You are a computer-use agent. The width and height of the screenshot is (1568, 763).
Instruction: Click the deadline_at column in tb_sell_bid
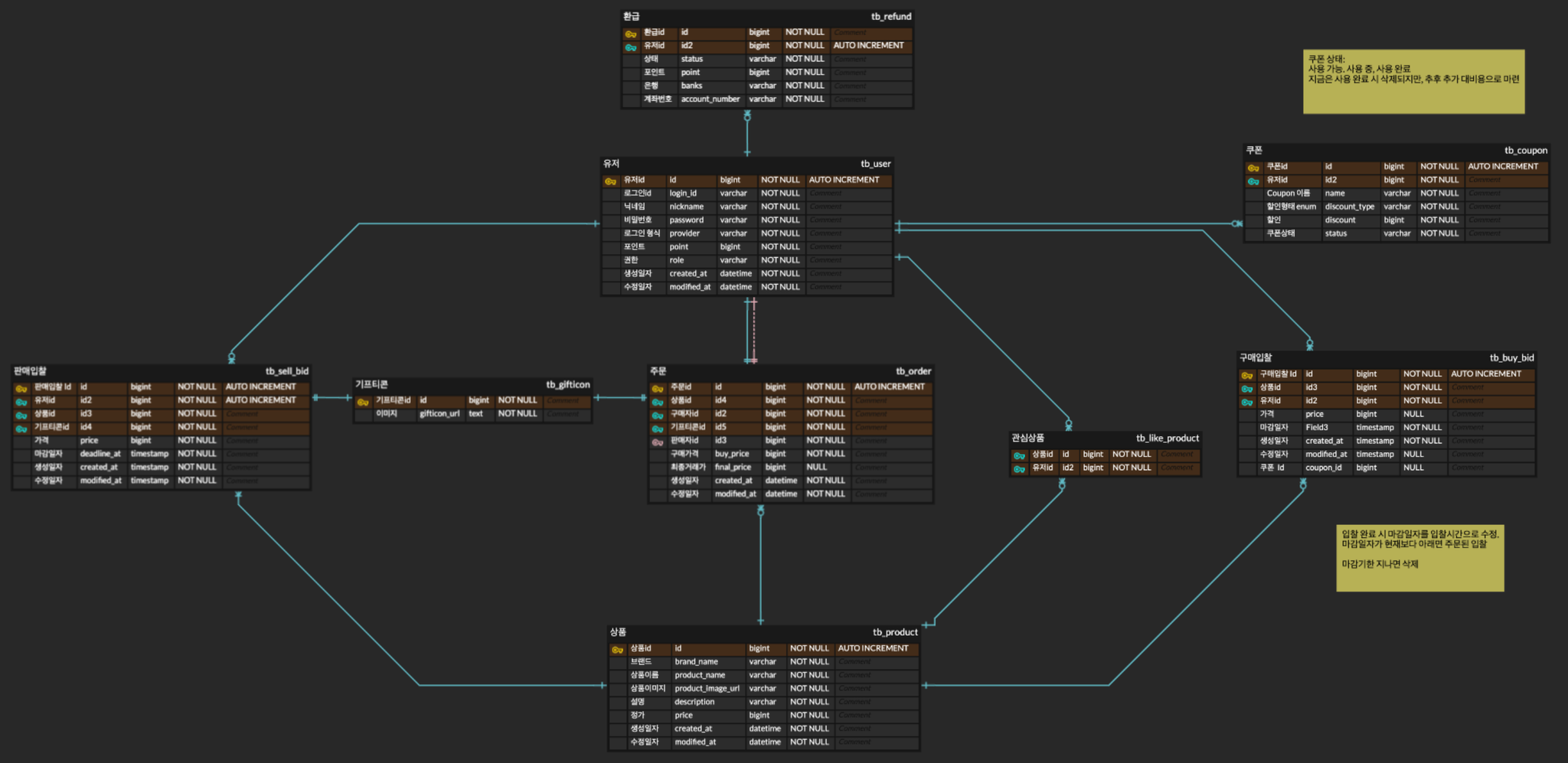(100, 454)
